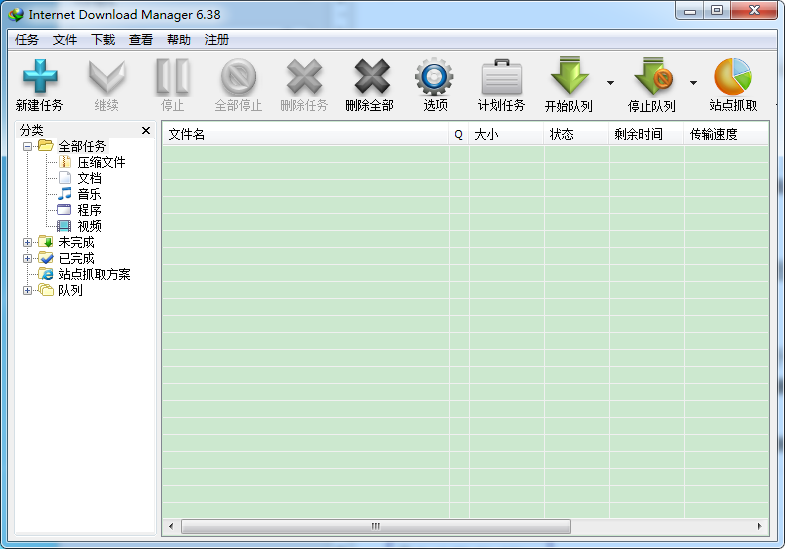Screen dimensions: 785x549
Task: Open the 下载 menu
Action: (x=103, y=40)
